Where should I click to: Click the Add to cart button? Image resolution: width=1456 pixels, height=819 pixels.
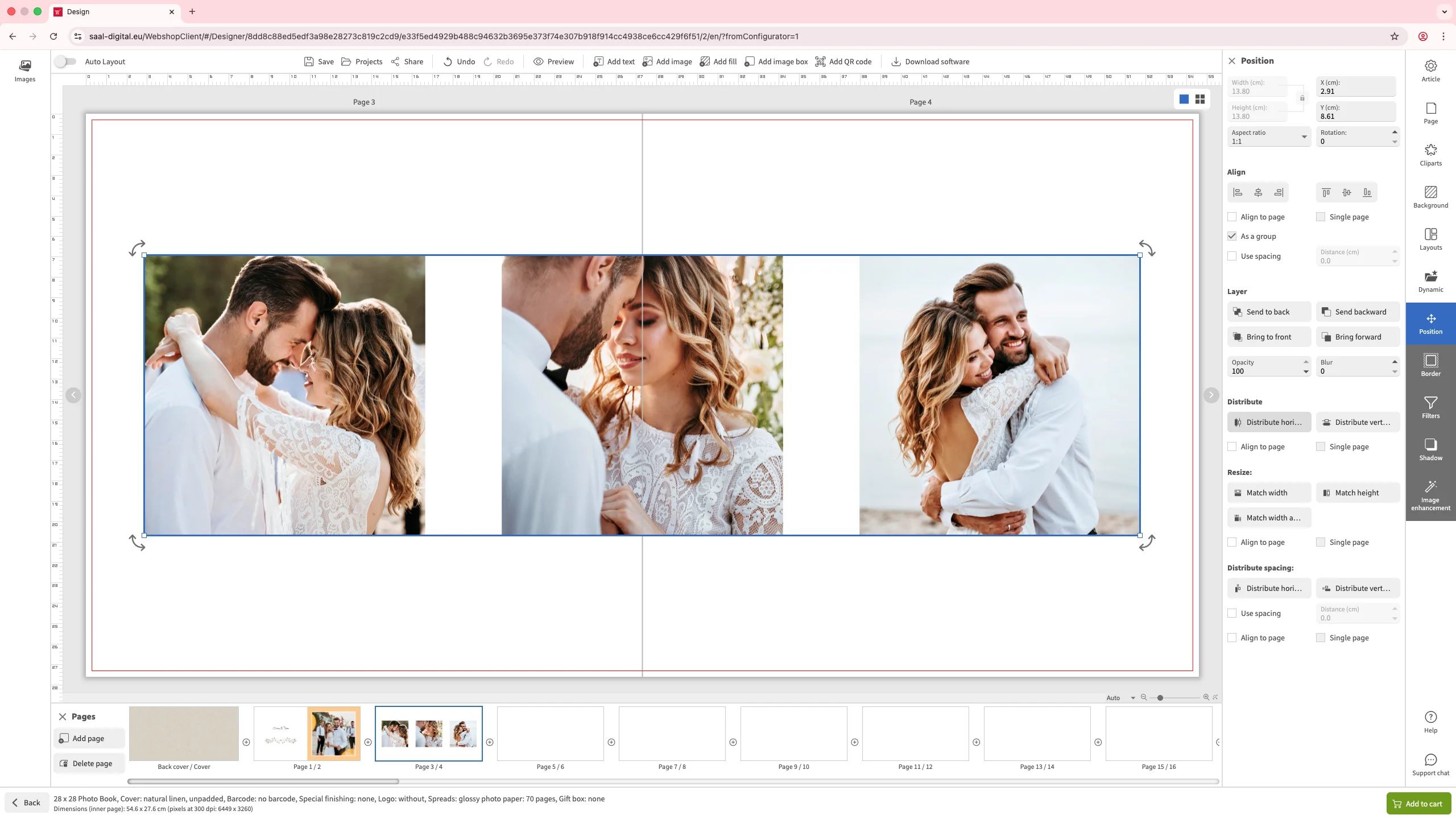[x=1418, y=804]
